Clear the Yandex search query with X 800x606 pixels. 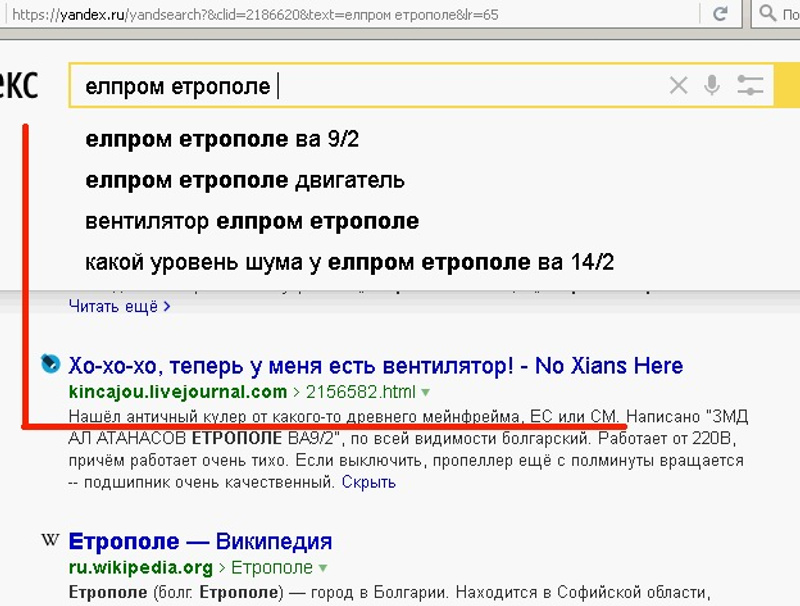678,86
